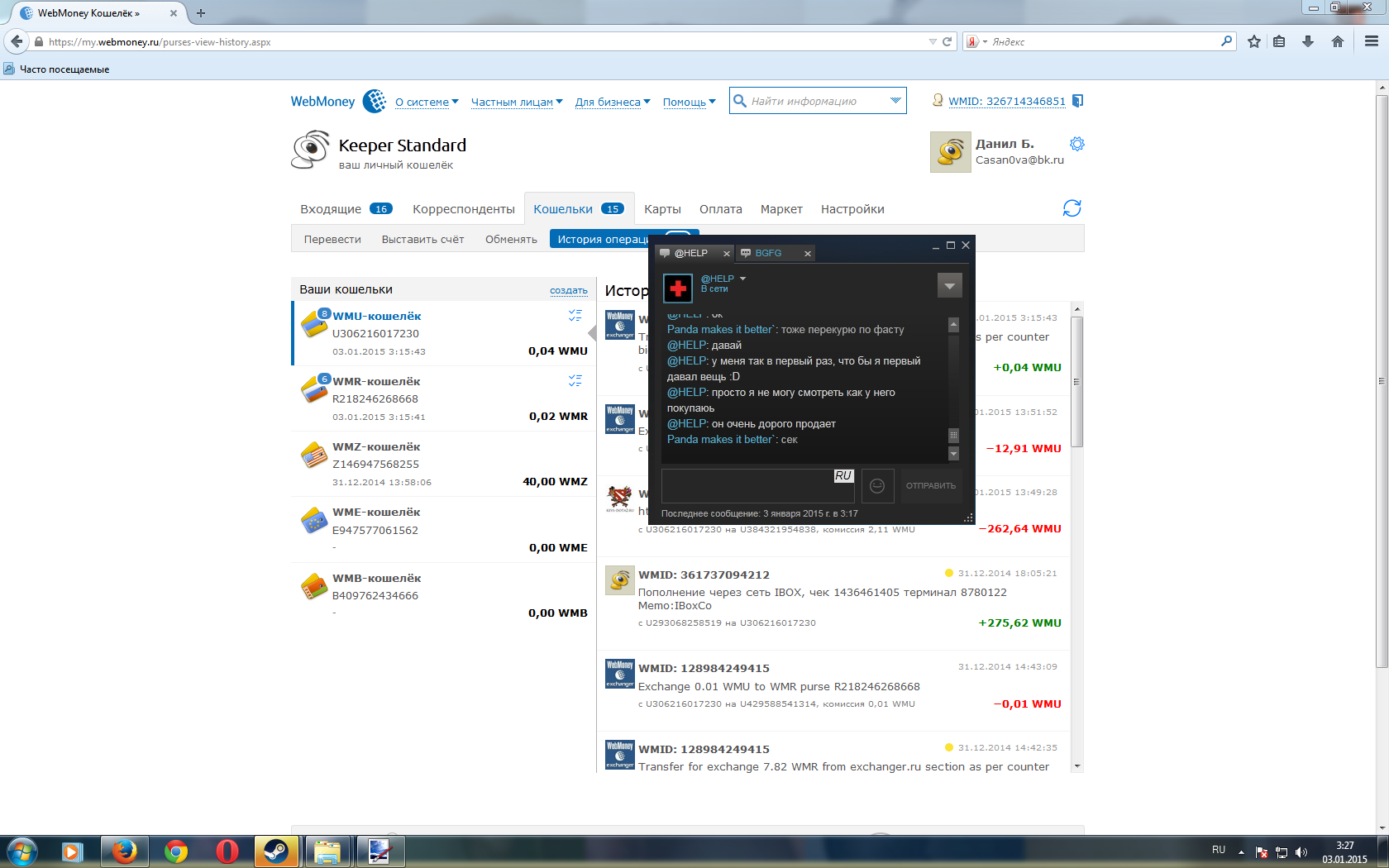Bookmark this page with the star icon
Screen dimensions: 1389x868
click(x=1254, y=41)
